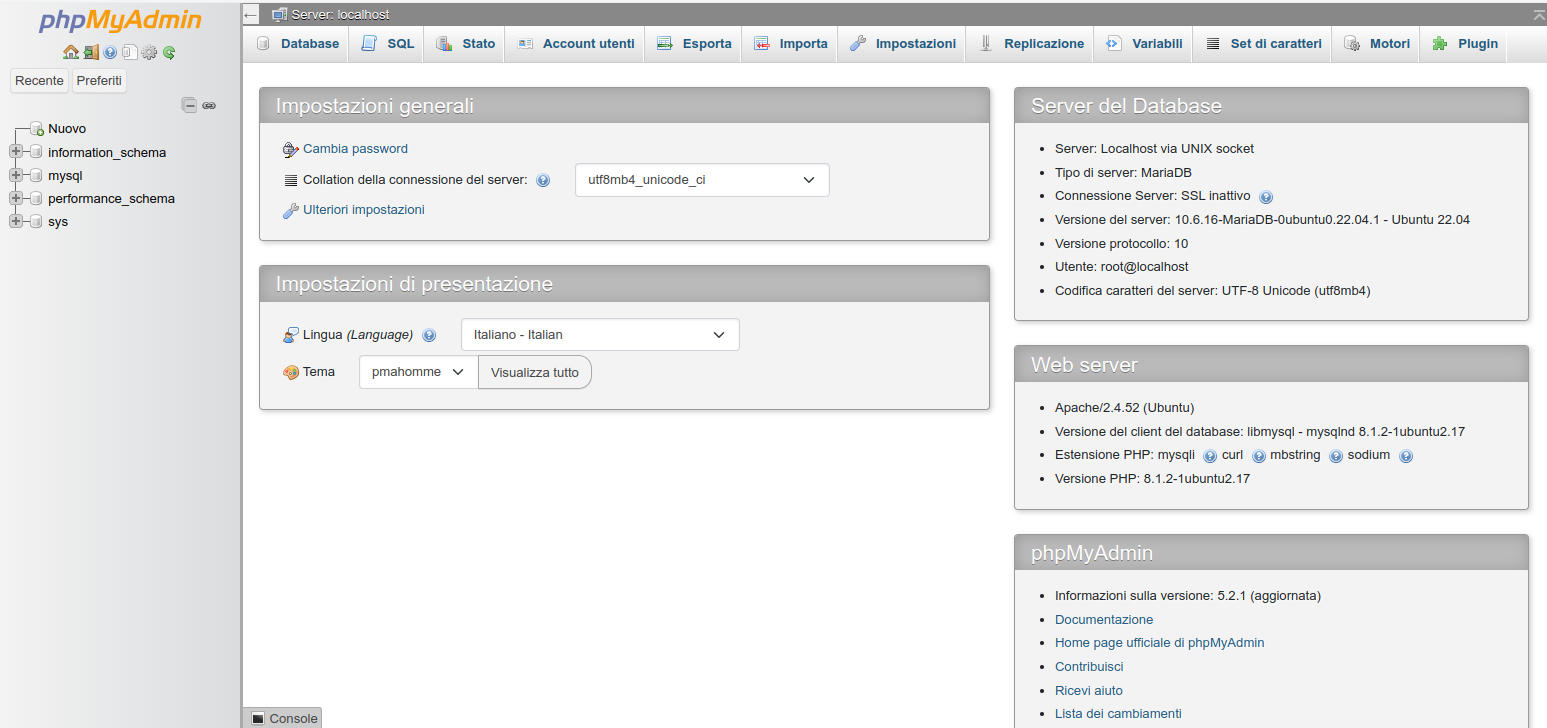Image resolution: width=1547 pixels, height=728 pixels.
Task: Open help icon after curl extension
Action: 1259,456
